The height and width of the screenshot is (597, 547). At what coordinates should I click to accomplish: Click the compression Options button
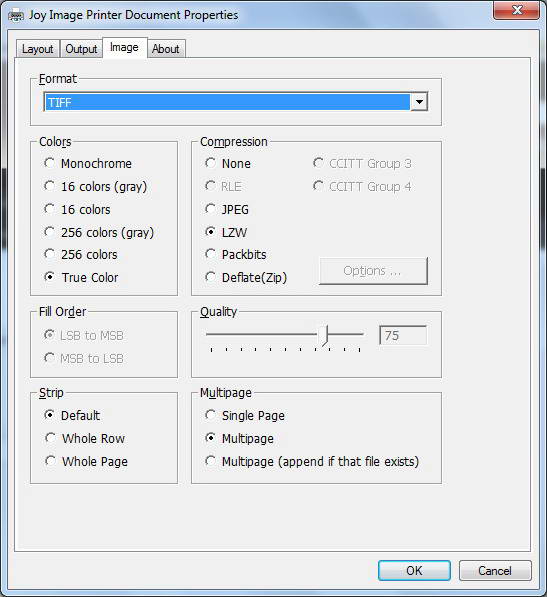373,271
